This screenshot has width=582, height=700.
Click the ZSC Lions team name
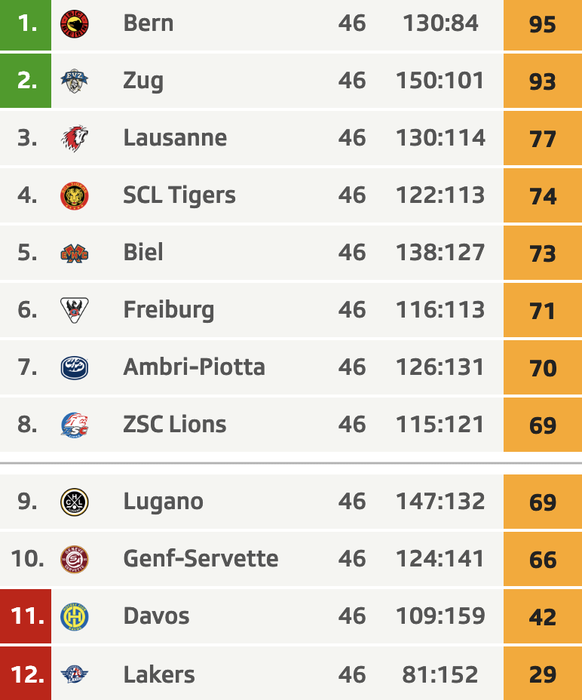tap(175, 424)
